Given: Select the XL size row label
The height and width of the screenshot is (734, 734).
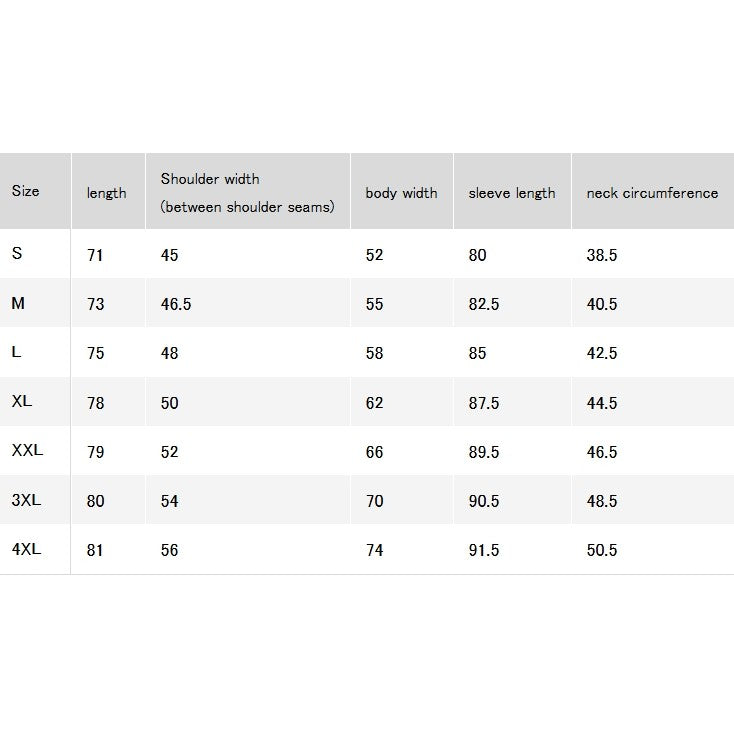Looking at the screenshot, I should 22,401.
